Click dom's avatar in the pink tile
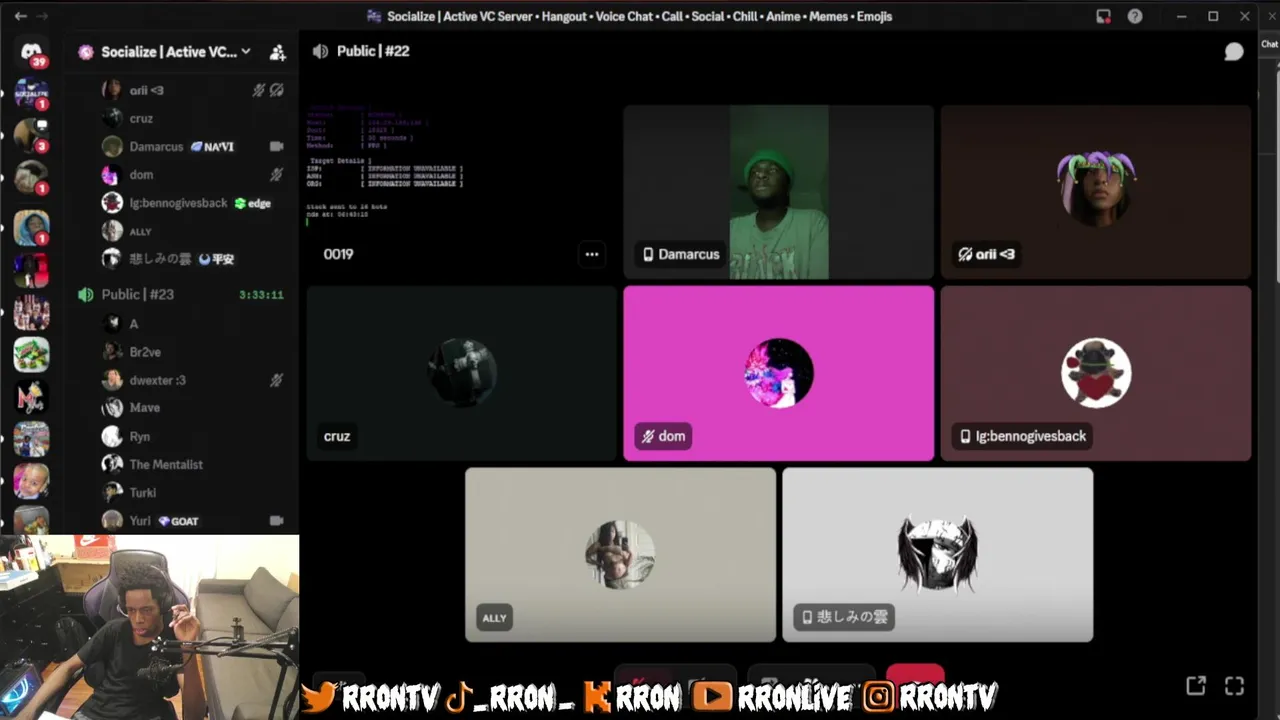Image resolution: width=1280 pixels, height=720 pixels. (x=778, y=373)
